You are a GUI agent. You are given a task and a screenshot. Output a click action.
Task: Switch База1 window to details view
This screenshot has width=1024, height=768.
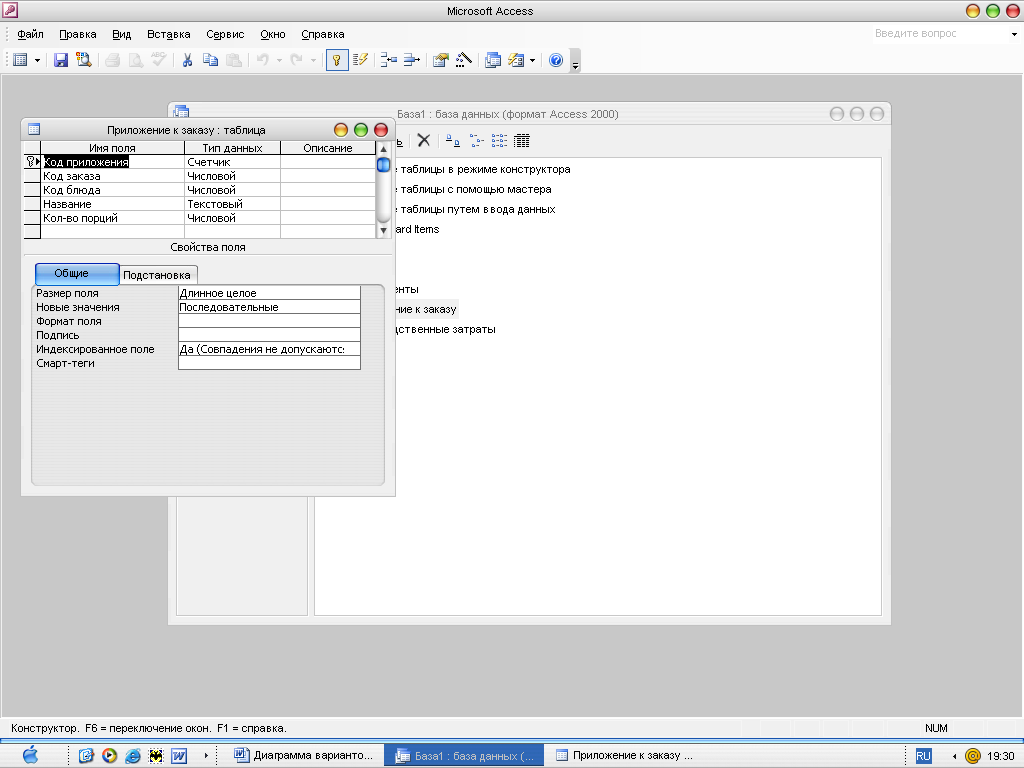coord(522,140)
